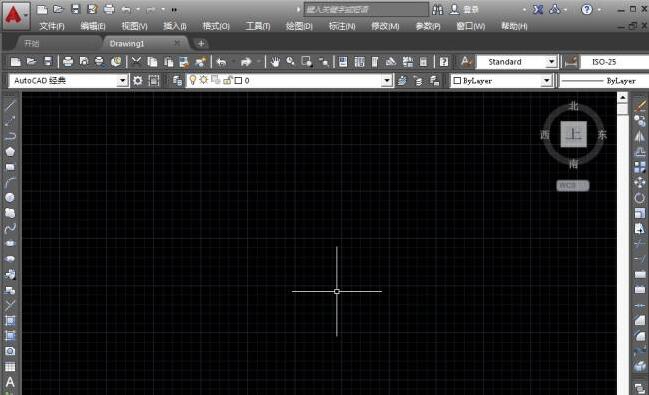Select the Table tool in draw toolbar

click(10, 367)
